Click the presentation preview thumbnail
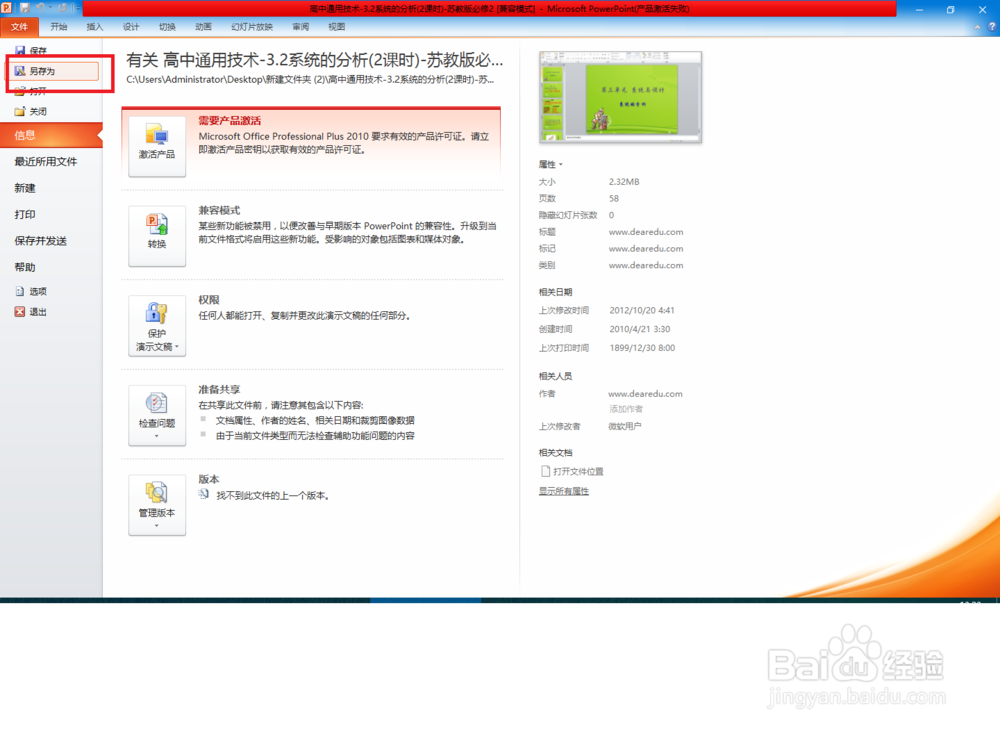This screenshot has height=731, width=1000. (621, 97)
